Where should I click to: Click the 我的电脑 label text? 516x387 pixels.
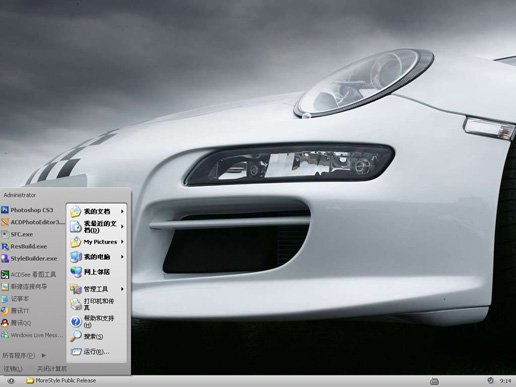pos(97,257)
